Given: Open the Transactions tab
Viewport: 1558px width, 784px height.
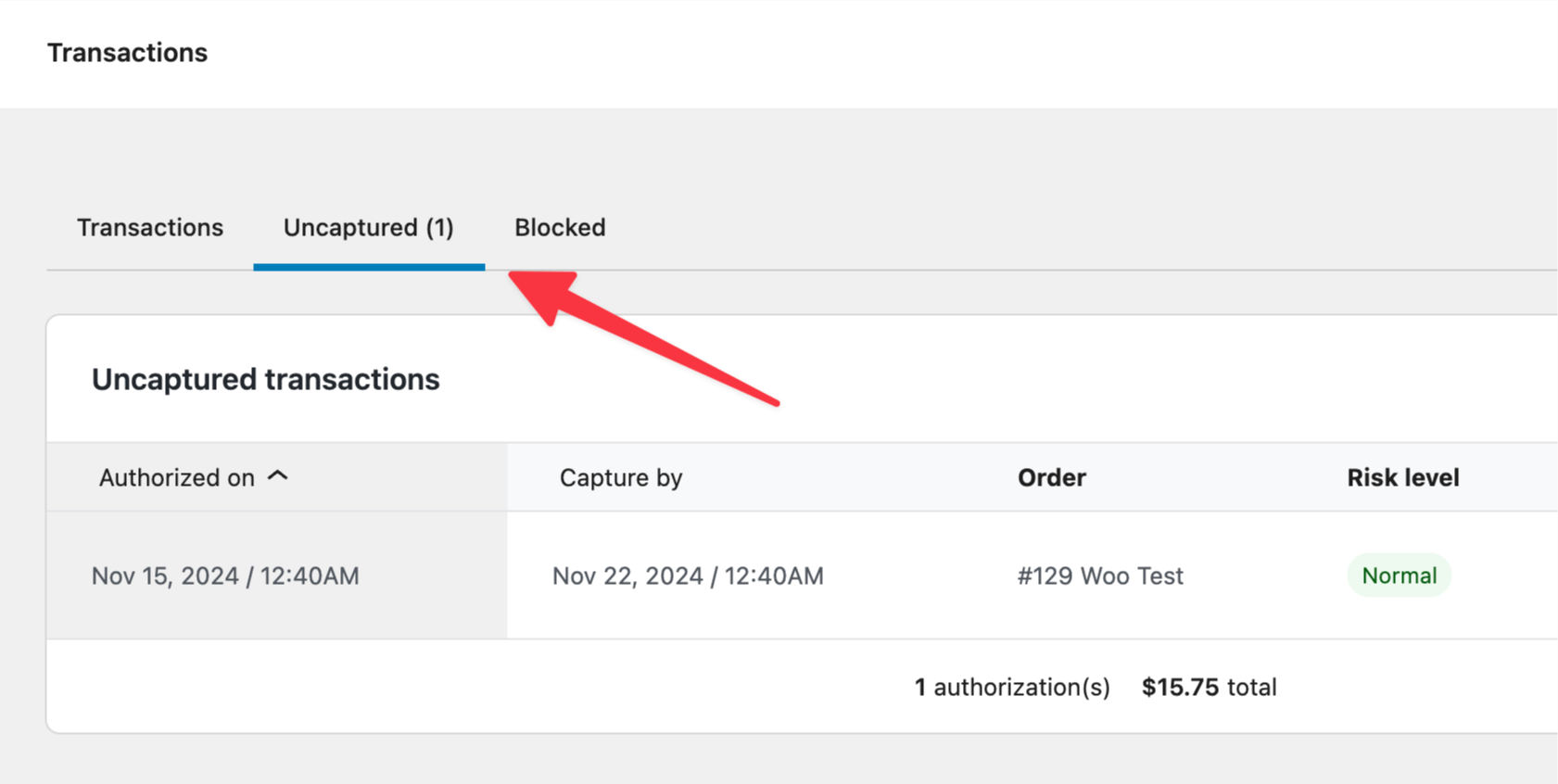Looking at the screenshot, I should tap(149, 227).
